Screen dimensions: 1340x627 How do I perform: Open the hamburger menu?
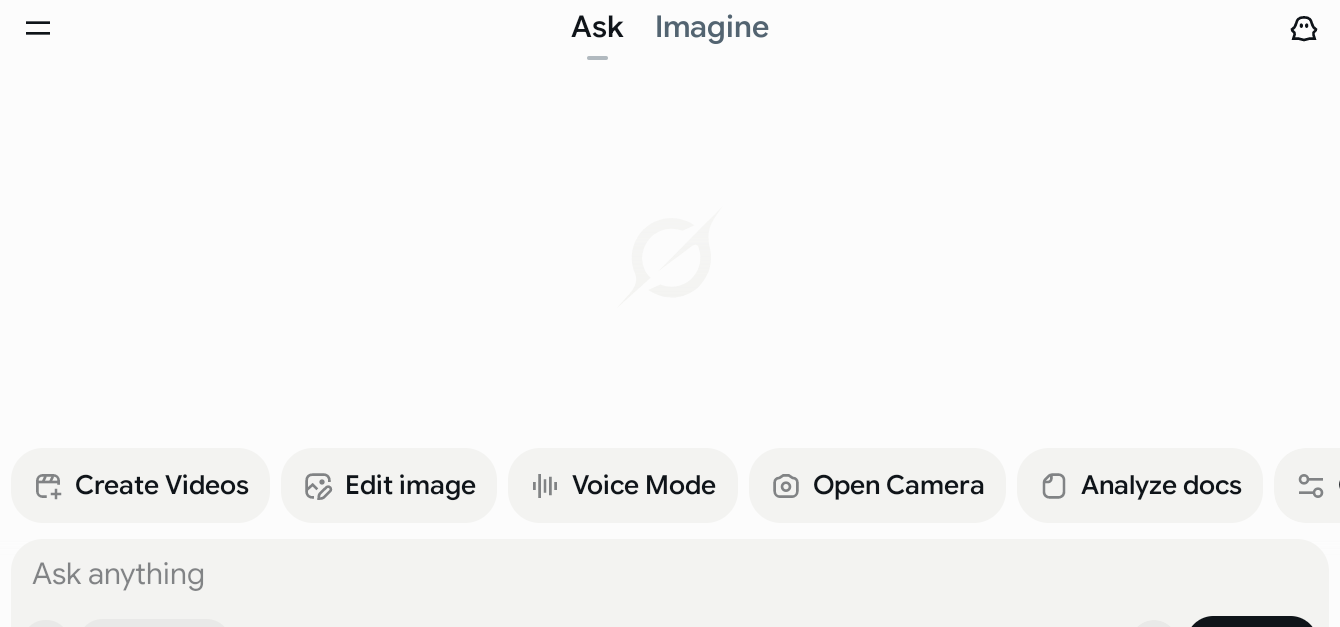[x=38, y=28]
